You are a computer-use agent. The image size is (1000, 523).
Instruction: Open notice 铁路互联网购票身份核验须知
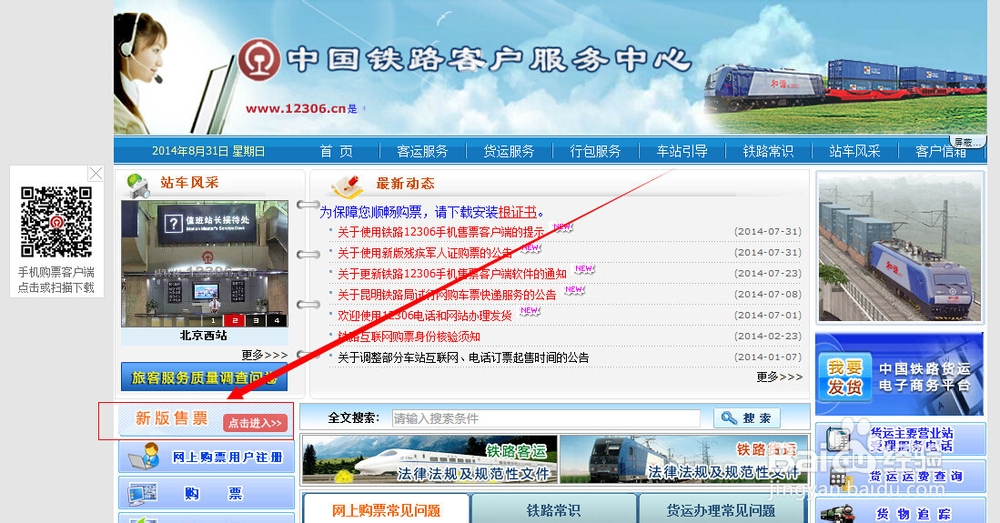tap(409, 336)
